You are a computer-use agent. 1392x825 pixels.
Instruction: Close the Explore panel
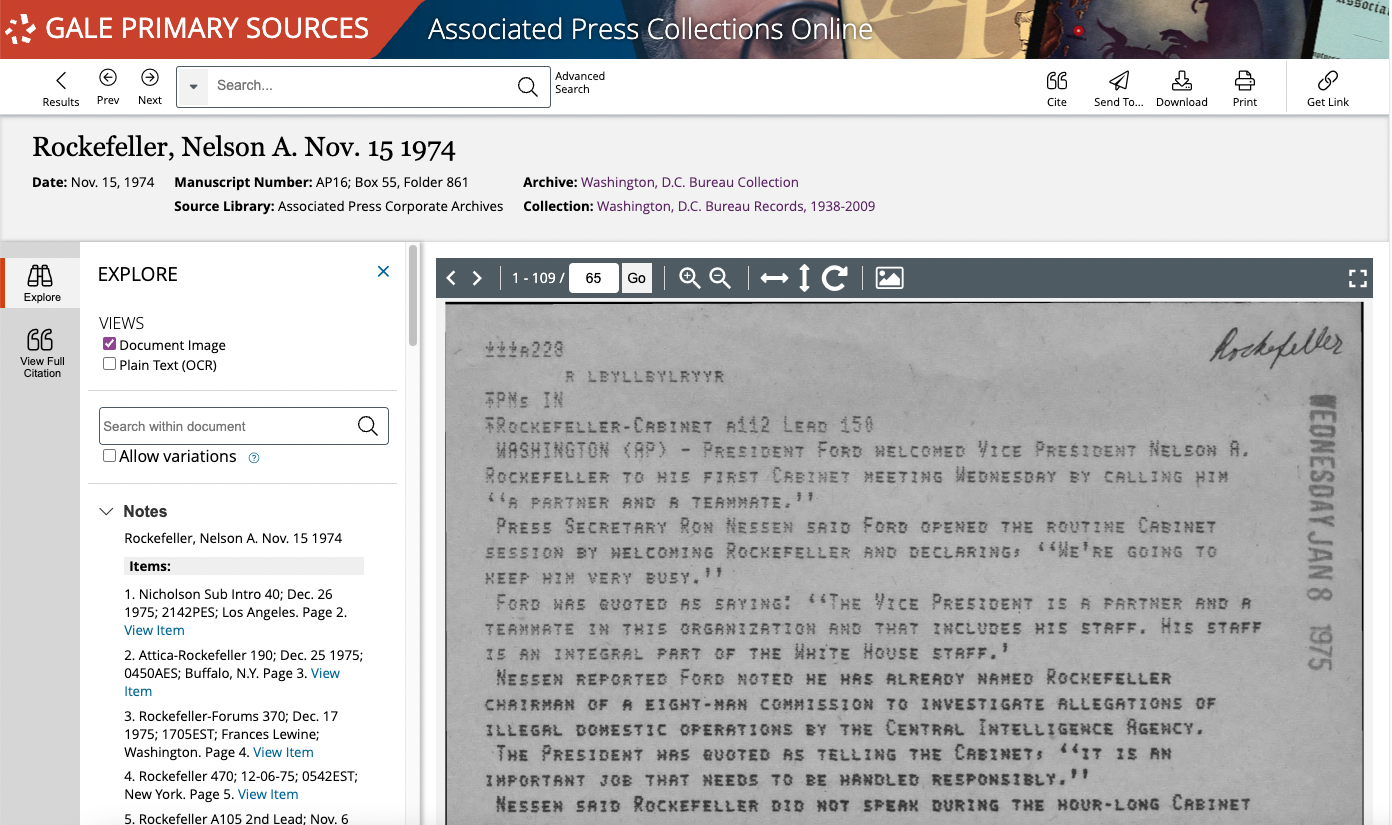(383, 271)
